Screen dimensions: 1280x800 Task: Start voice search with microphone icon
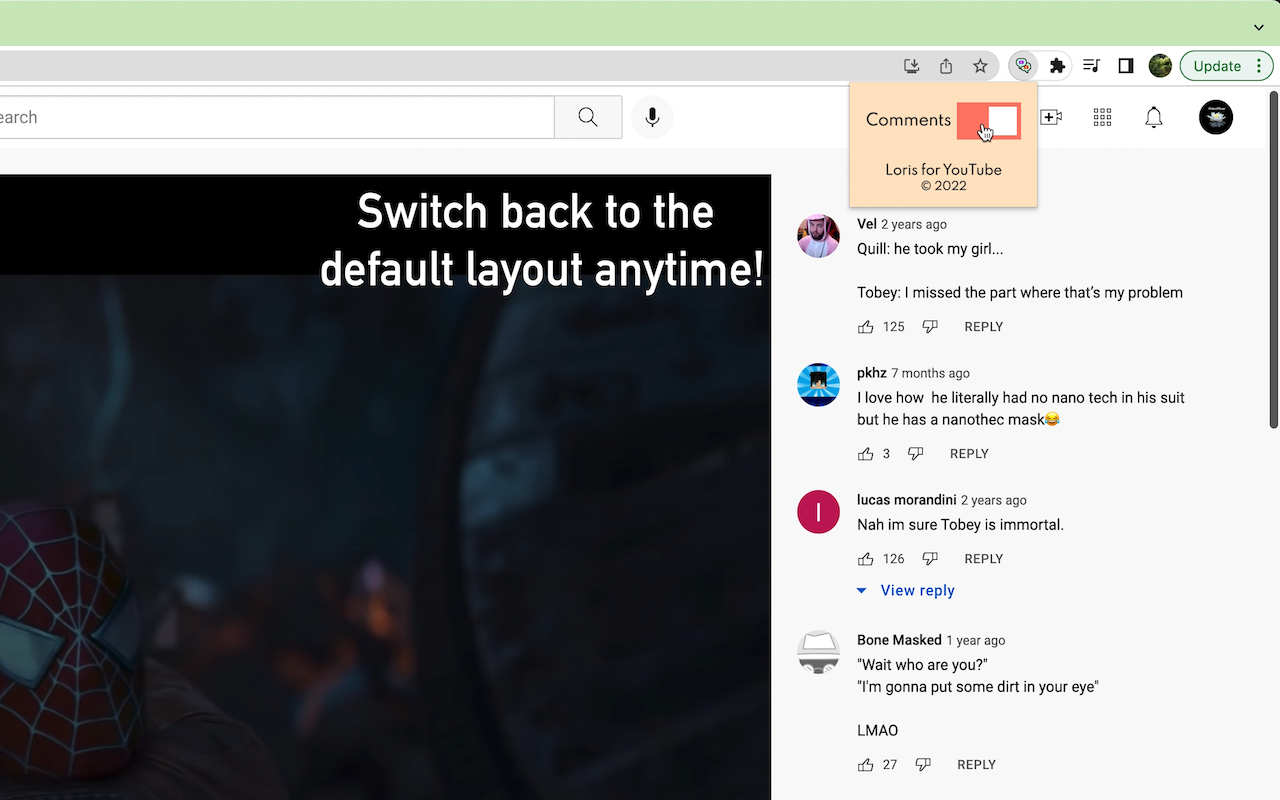click(652, 117)
